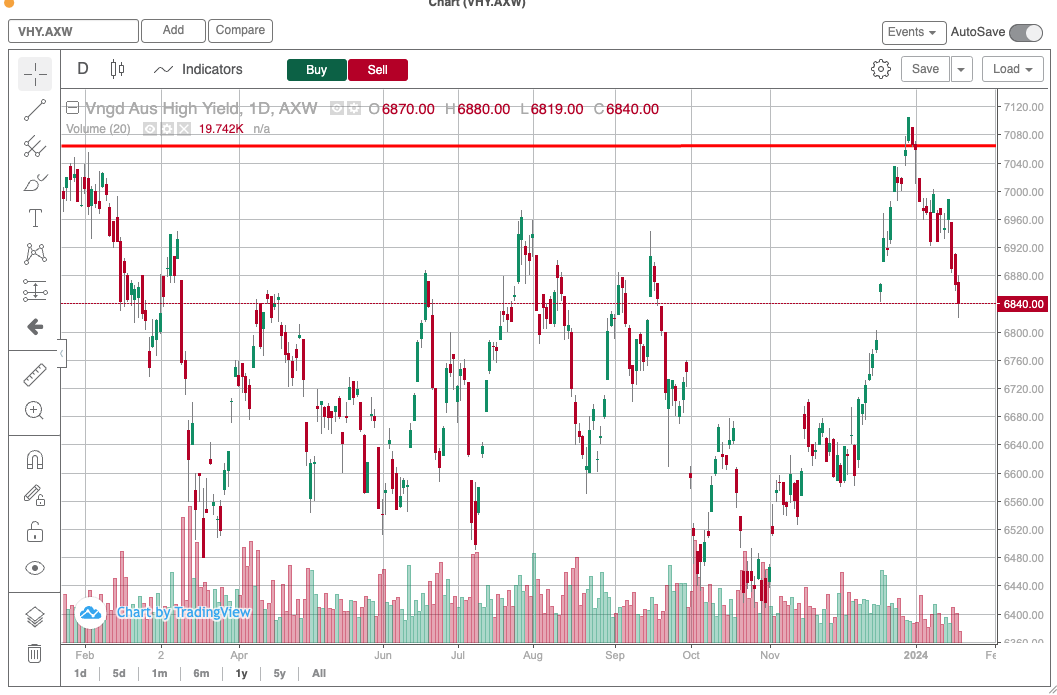Open chart settings gear icon

[x=880, y=69]
